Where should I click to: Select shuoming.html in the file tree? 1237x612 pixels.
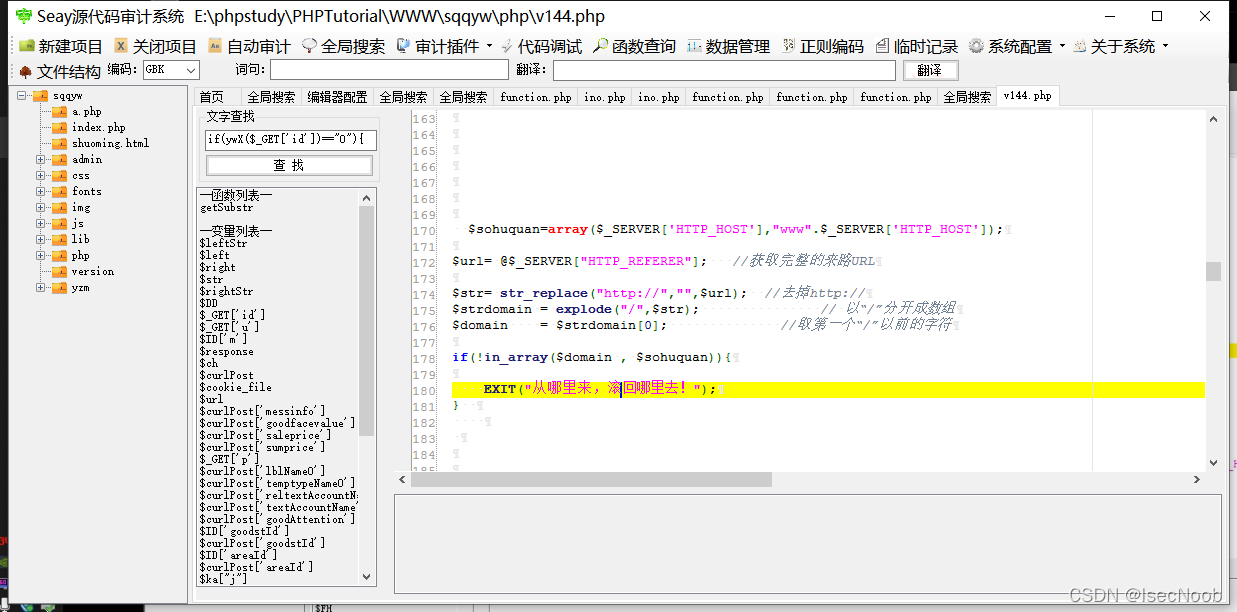110,144
